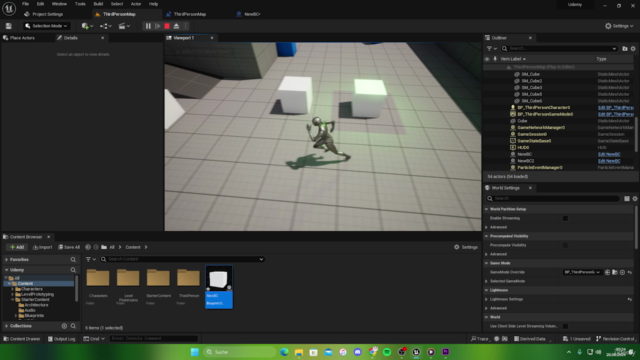Switch to the NewBC blueprint tab
Screen dimensions: 640x360
pyautogui.click(x=248, y=14)
